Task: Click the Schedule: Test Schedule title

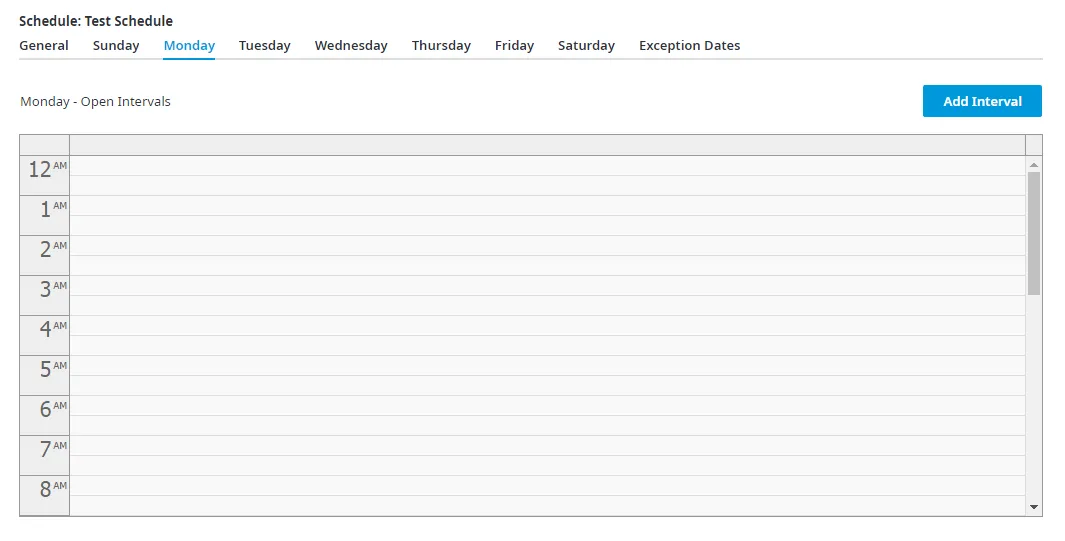Action: [96, 21]
